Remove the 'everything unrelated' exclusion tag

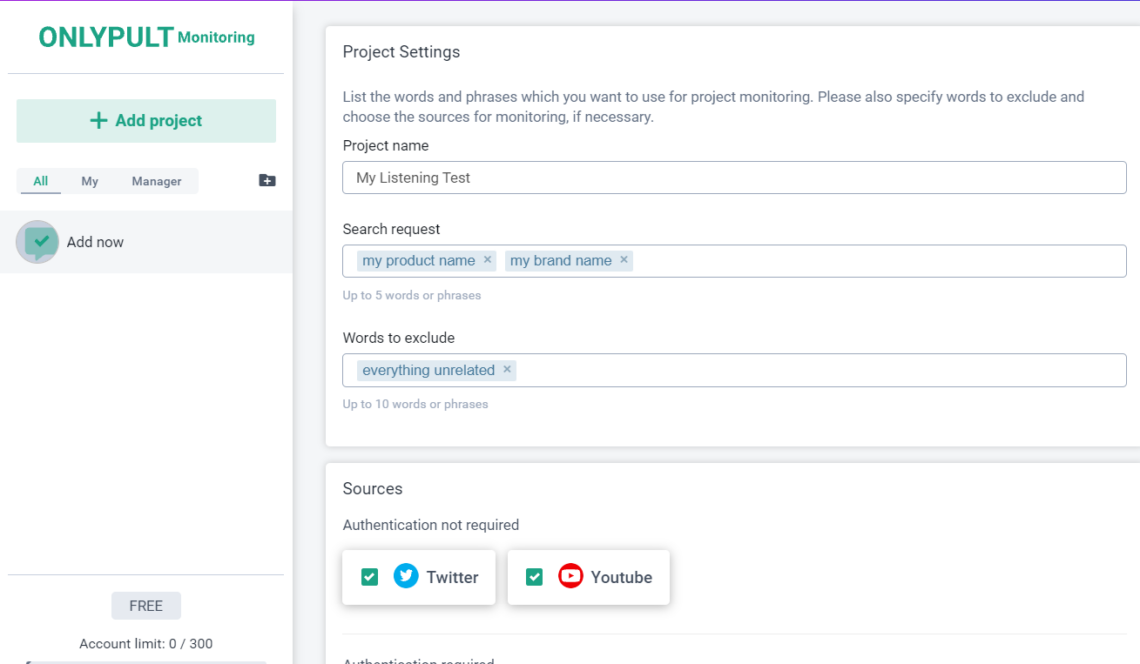pyautogui.click(x=507, y=370)
